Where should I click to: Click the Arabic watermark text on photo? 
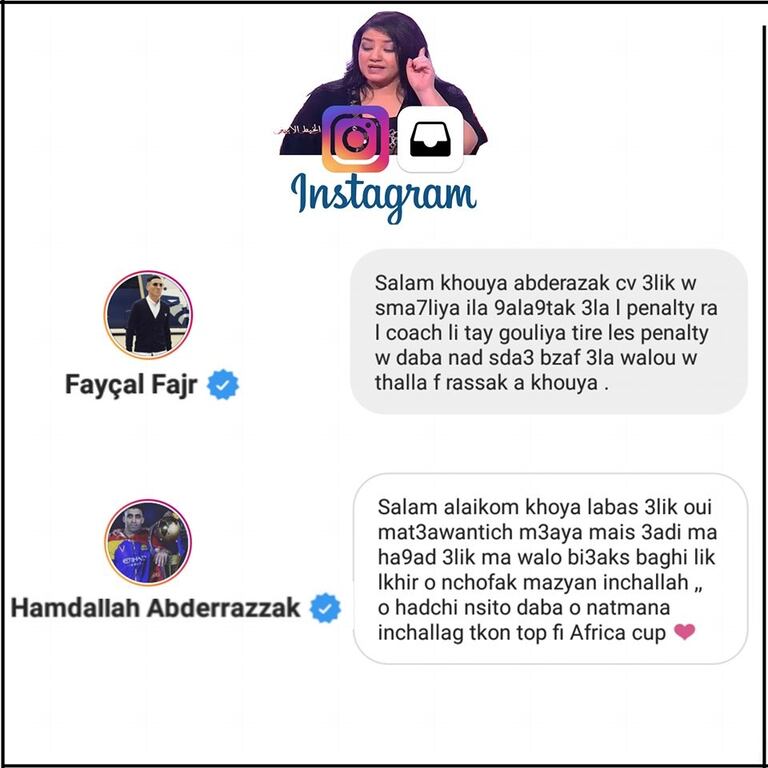click(297, 130)
